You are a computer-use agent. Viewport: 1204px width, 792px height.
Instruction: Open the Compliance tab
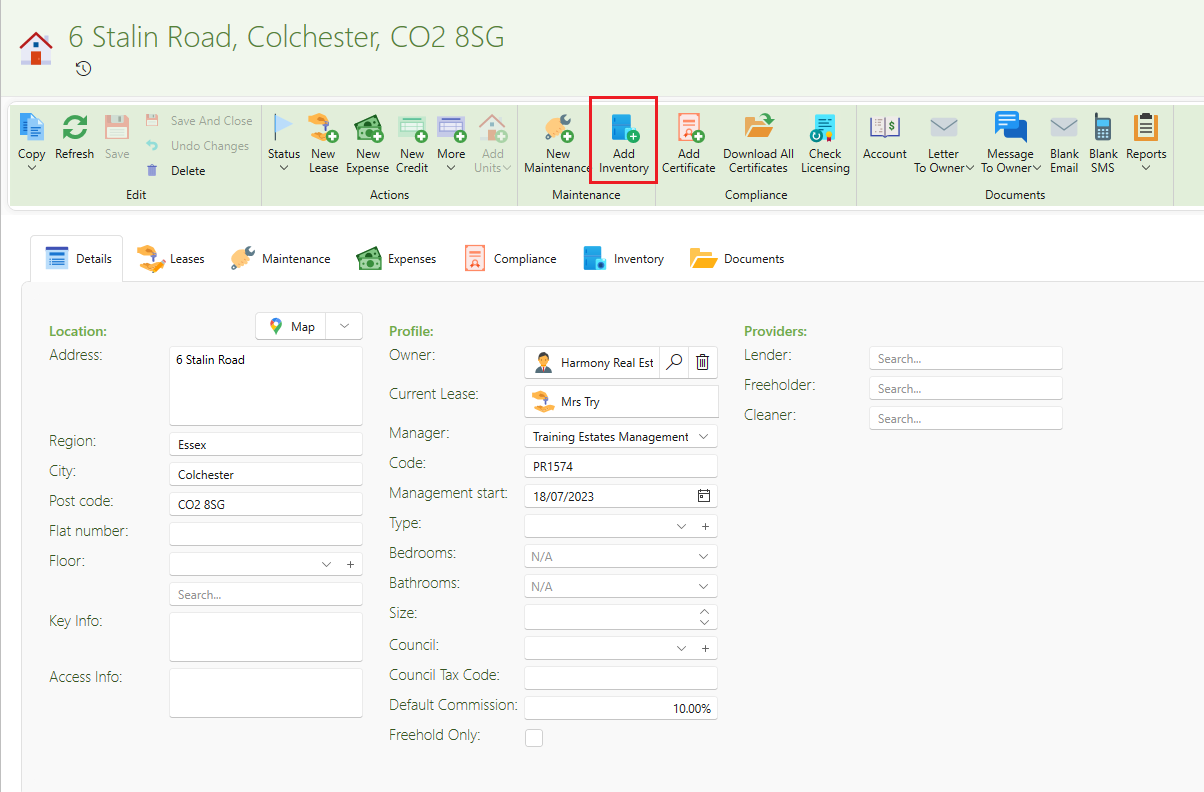pyautogui.click(x=510, y=259)
